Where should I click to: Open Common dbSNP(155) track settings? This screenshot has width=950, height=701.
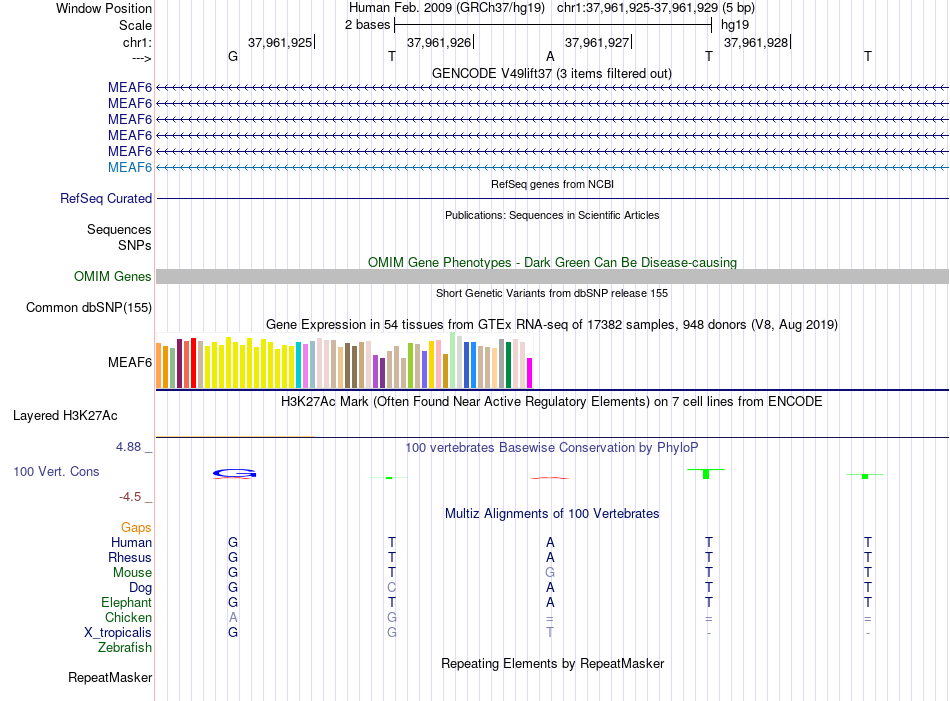point(89,307)
